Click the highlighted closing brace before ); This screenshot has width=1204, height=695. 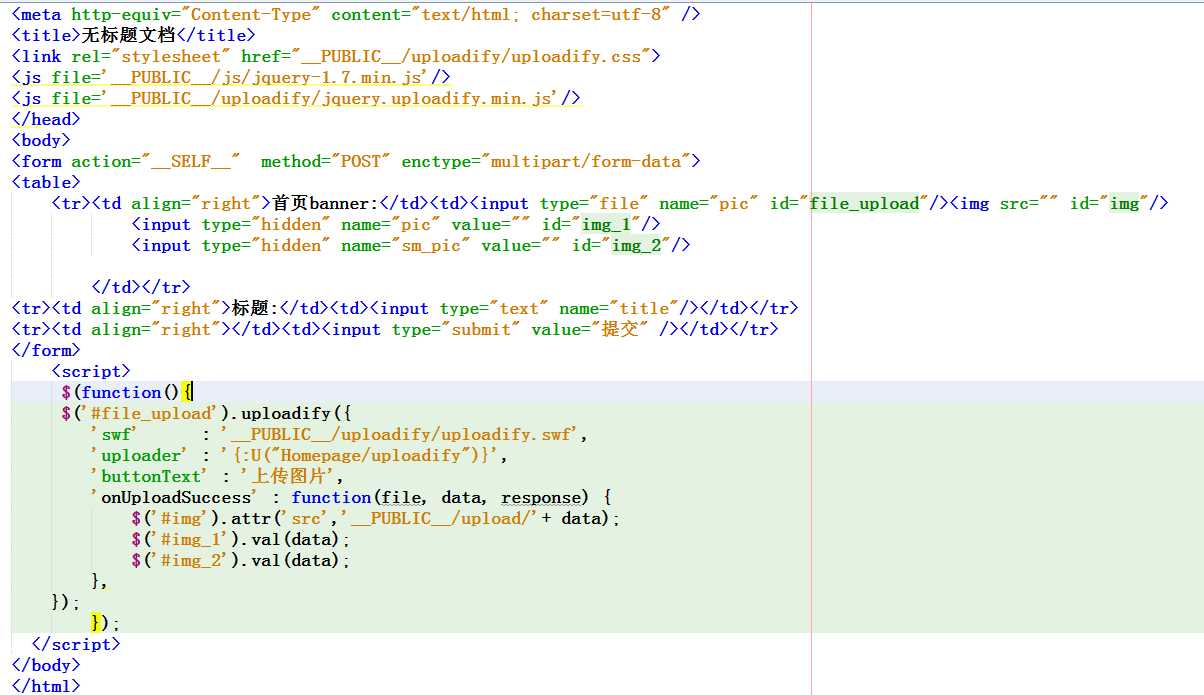[96, 623]
